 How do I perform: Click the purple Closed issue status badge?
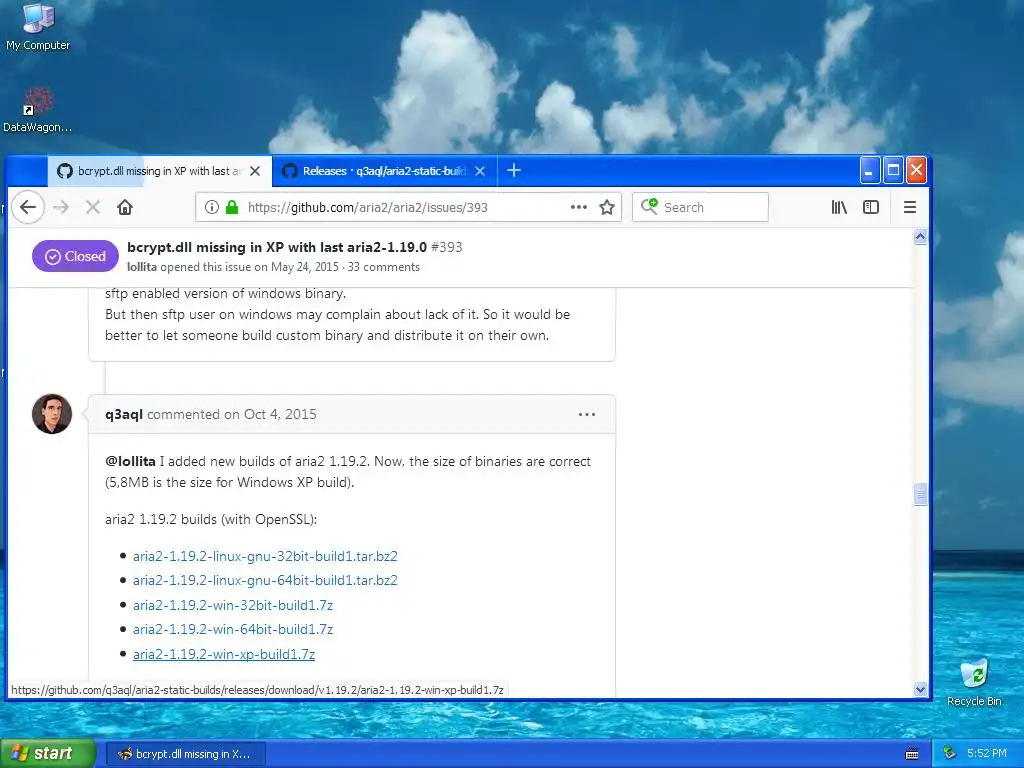[x=75, y=257]
